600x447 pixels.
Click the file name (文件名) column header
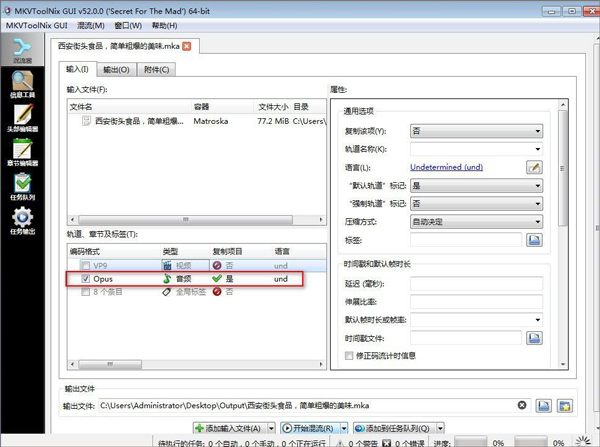tap(129, 107)
